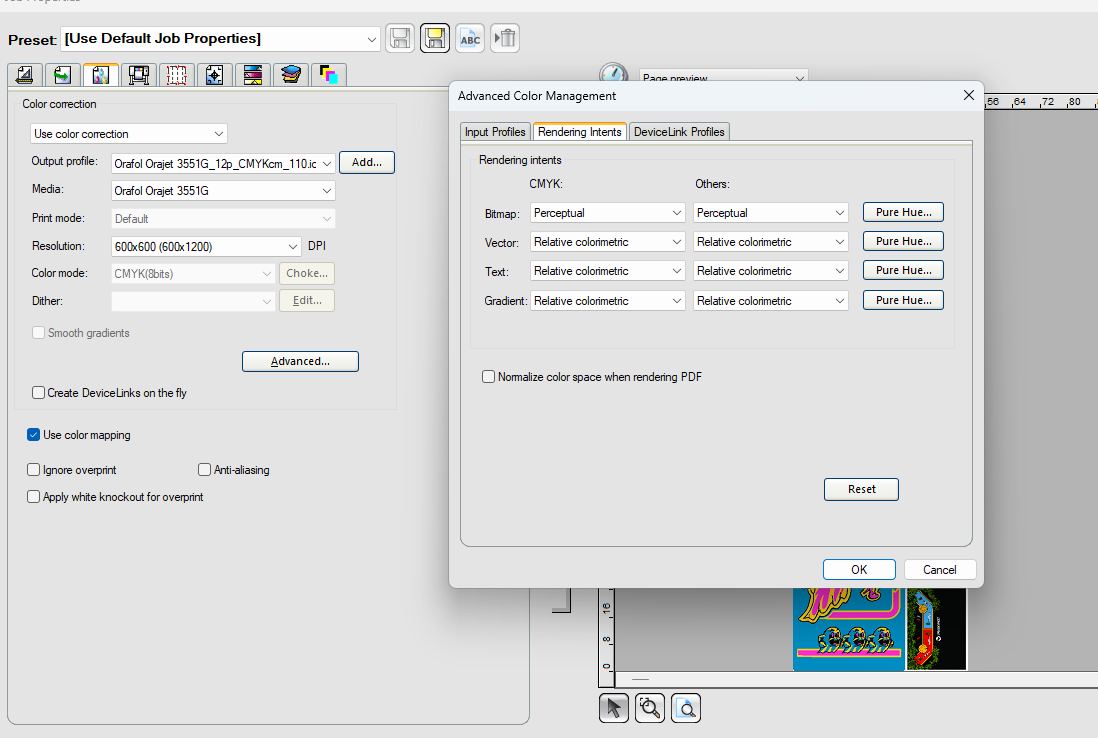
Task: Open the Workflow tab with green arrow icon
Action: pos(62,74)
